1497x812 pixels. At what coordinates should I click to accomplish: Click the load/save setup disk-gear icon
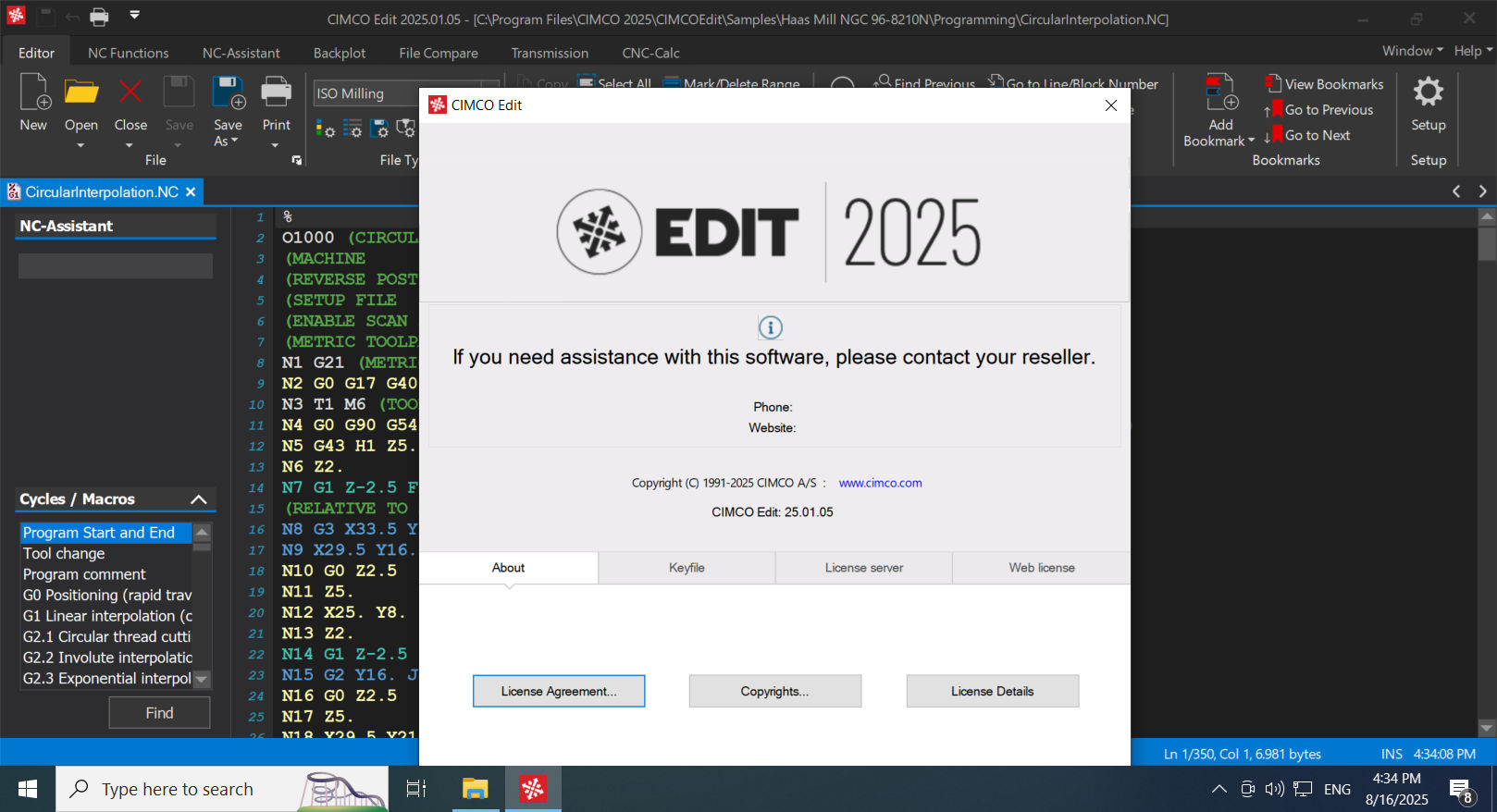[x=379, y=129]
